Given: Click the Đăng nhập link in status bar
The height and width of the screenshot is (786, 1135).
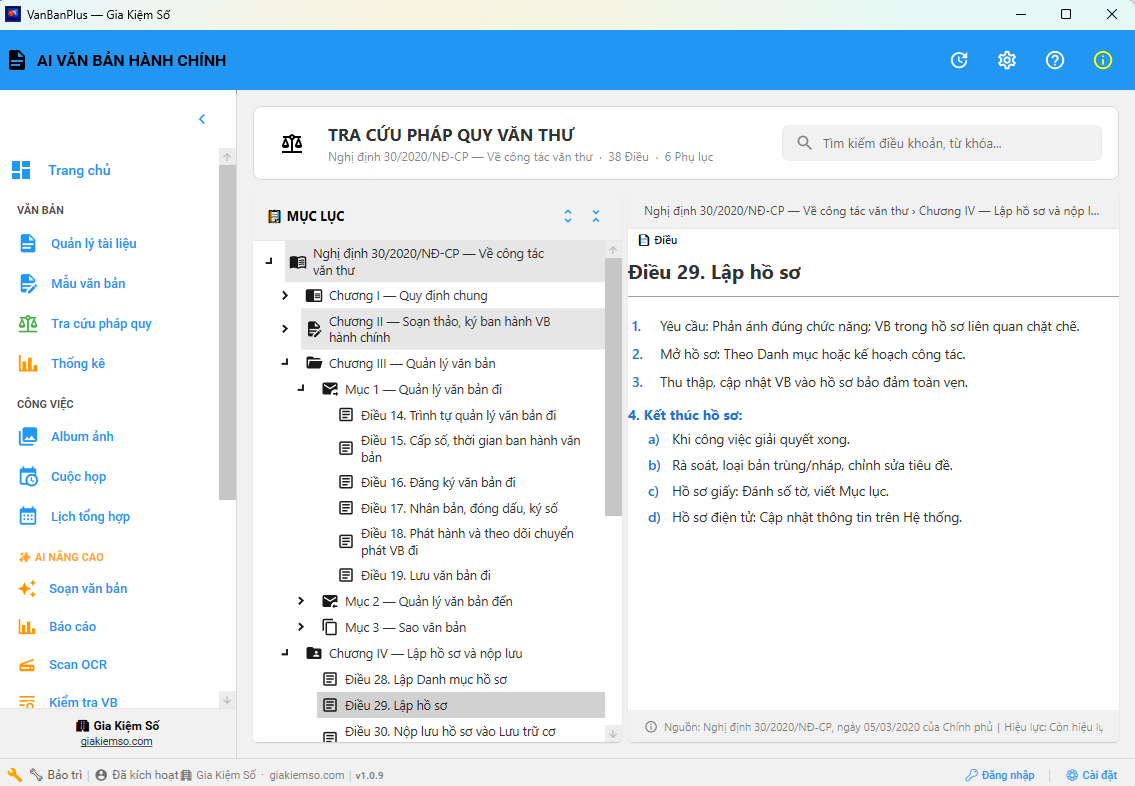Looking at the screenshot, I should pos(999,775).
